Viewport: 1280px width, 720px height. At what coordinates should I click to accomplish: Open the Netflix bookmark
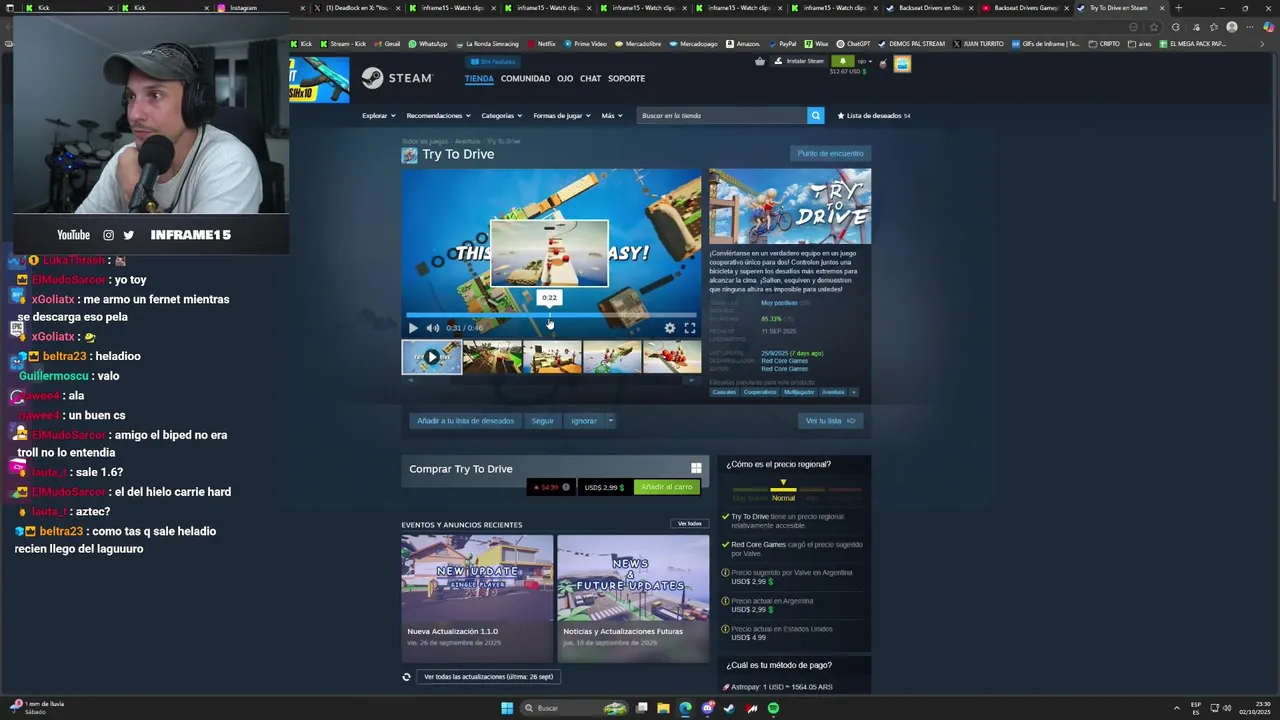[x=541, y=44]
